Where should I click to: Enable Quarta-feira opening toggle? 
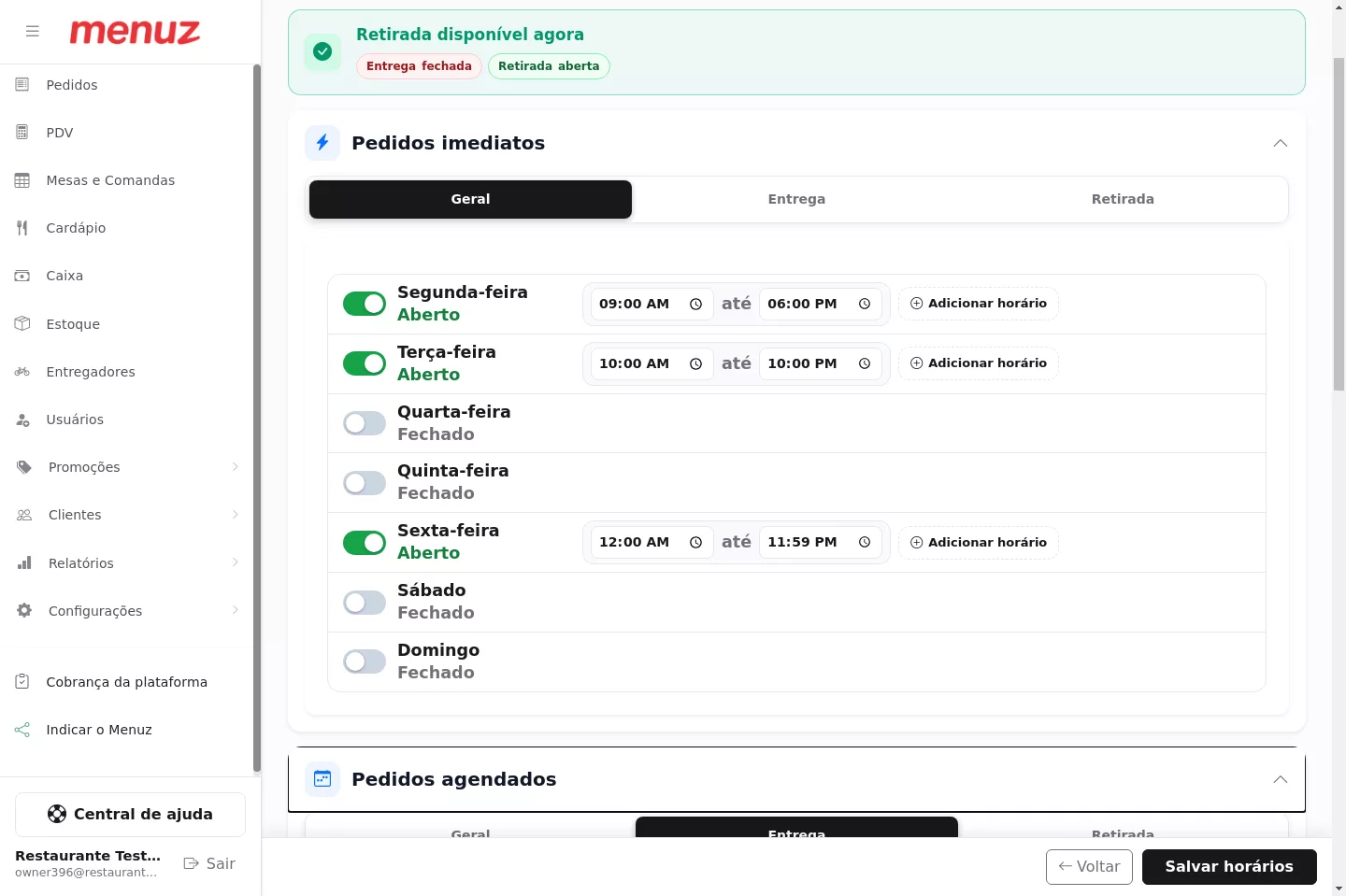[x=365, y=423]
